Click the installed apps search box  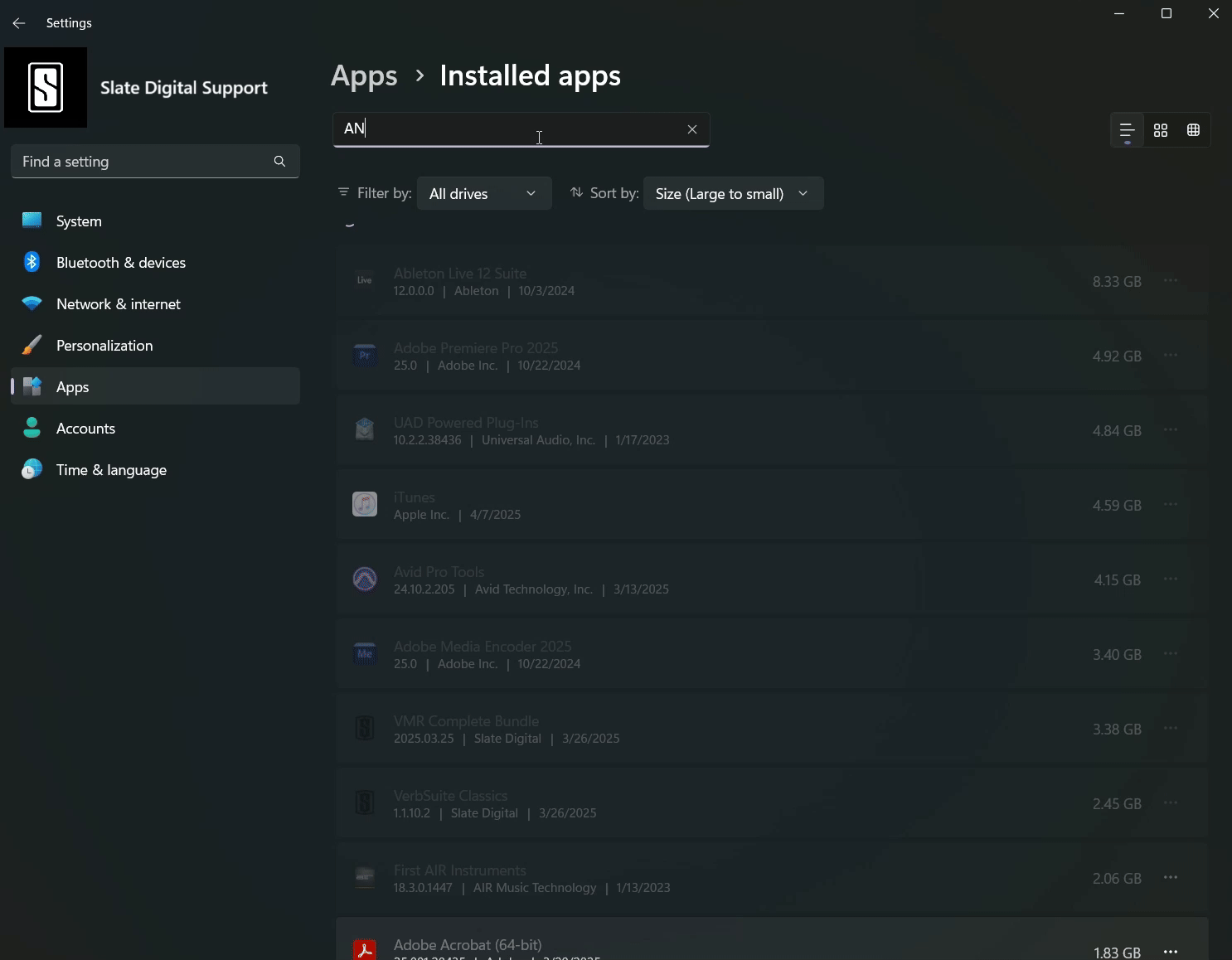pos(521,129)
